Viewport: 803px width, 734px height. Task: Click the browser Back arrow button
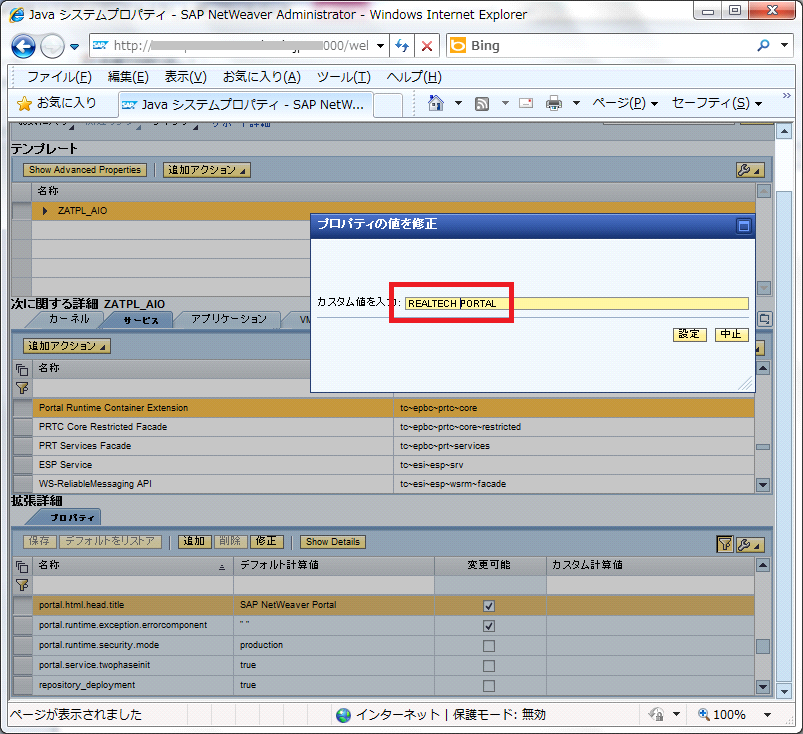click(23, 47)
